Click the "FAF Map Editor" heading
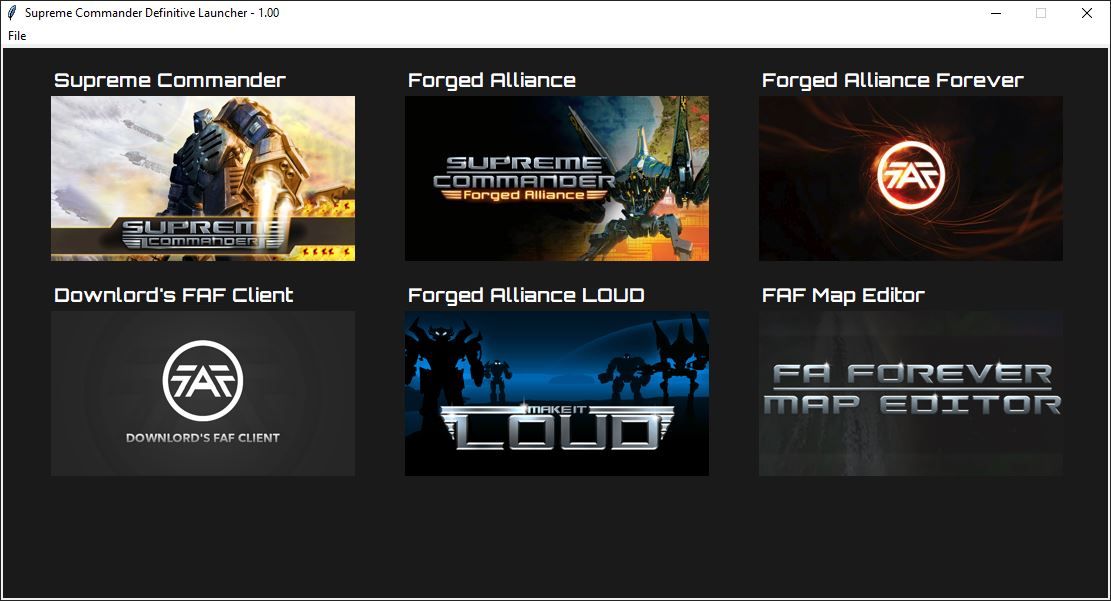This screenshot has width=1111, height=601. tap(843, 296)
